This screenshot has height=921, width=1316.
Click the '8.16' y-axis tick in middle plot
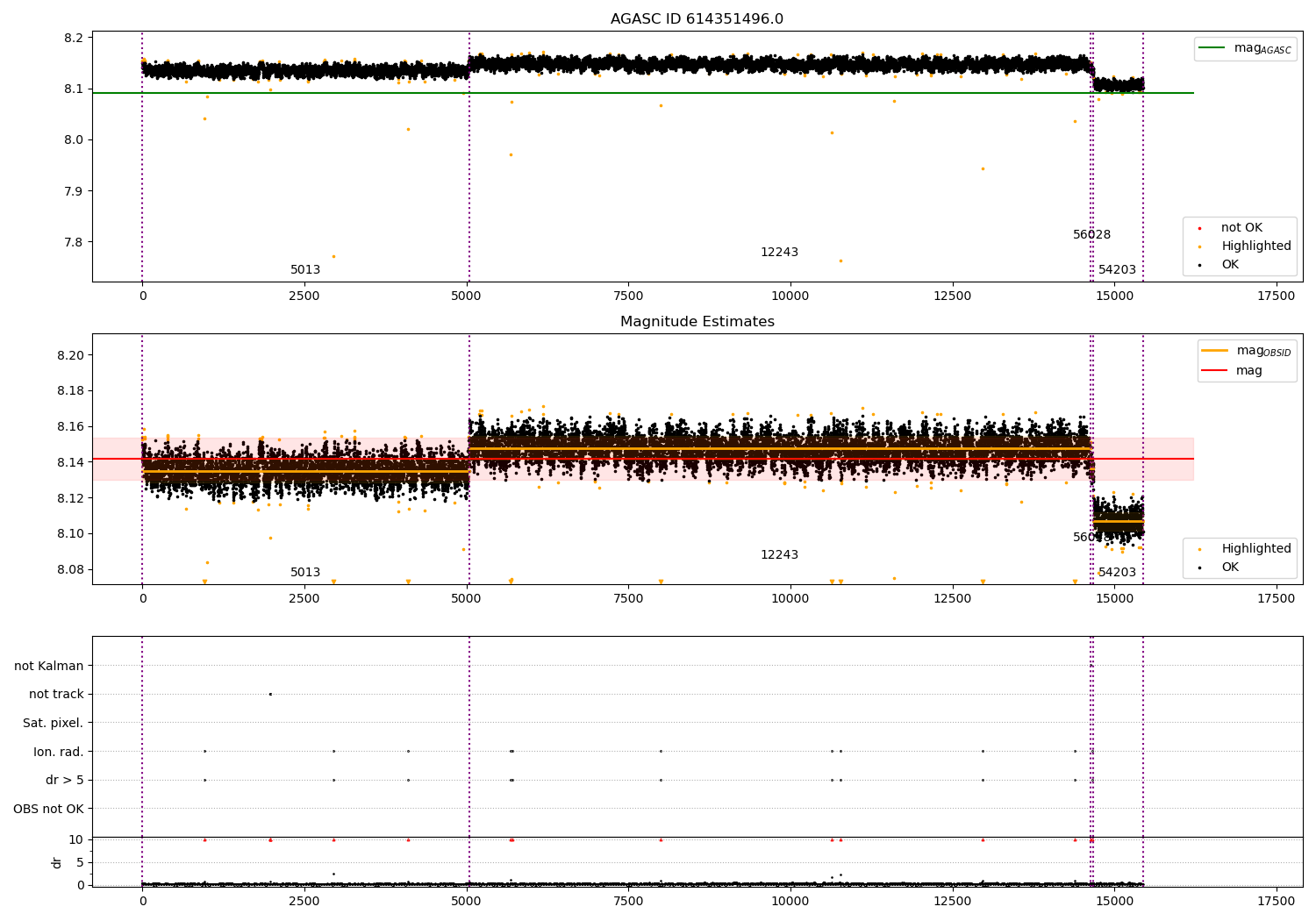70,427
